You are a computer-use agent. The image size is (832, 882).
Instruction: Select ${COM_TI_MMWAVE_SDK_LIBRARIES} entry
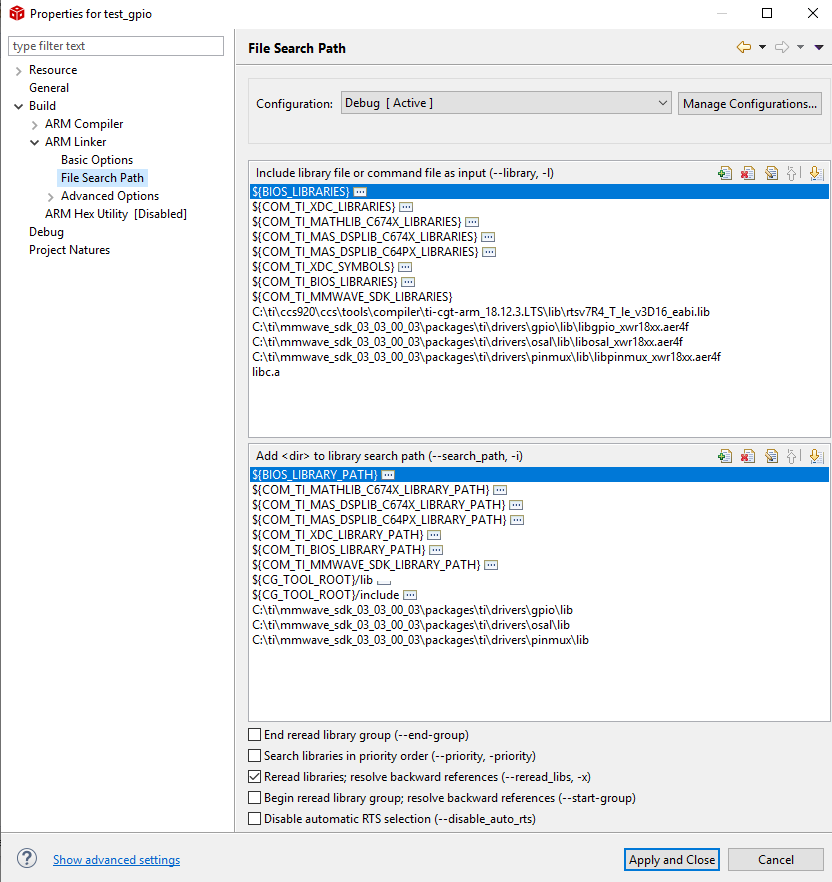point(352,297)
